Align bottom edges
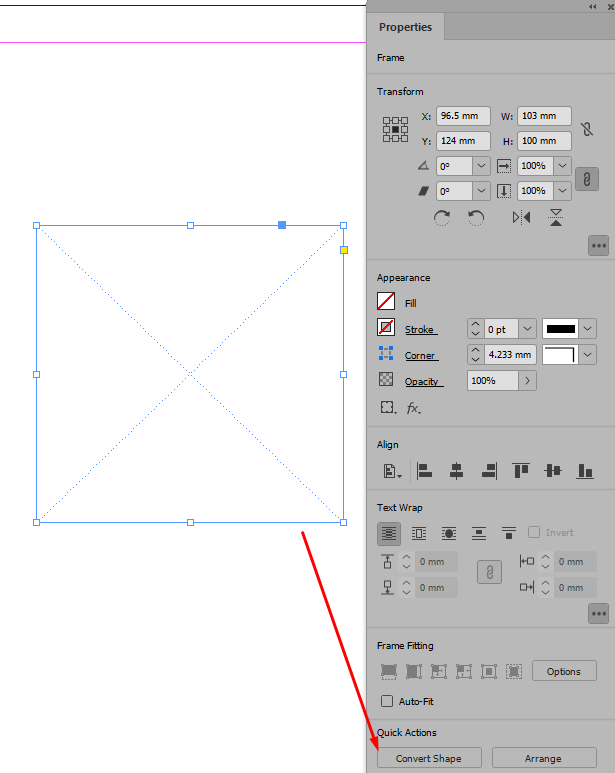The height and width of the screenshot is (773, 615). point(585,471)
